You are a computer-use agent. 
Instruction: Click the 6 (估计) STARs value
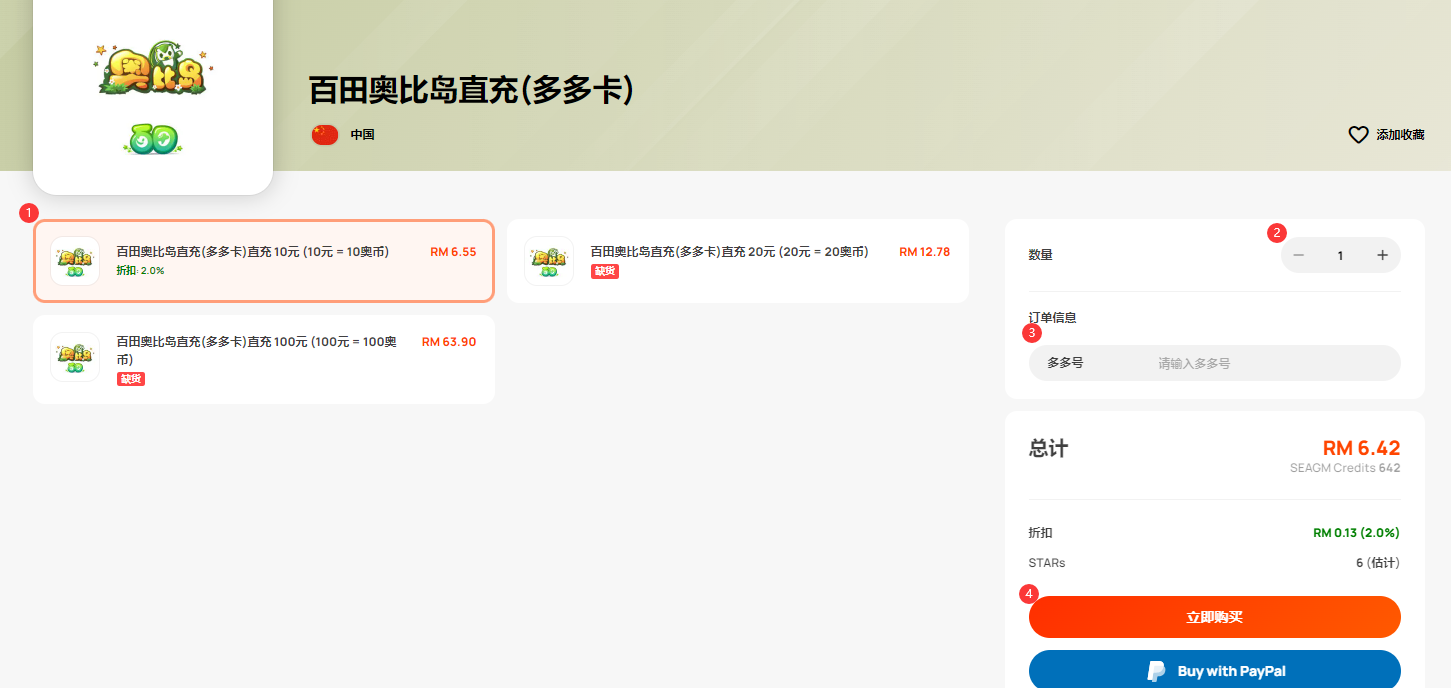point(1378,563)
